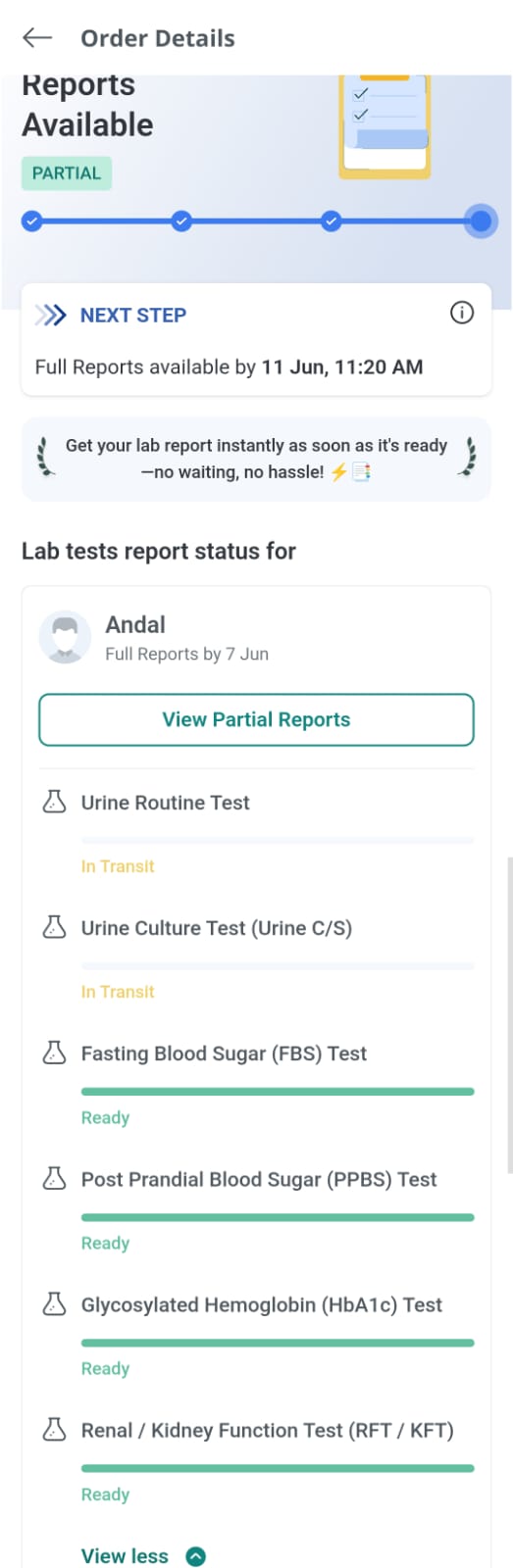513x1568 pixels.
Task: Tap the double-chevron NEXT STEP icon
Action: [51, 315]
